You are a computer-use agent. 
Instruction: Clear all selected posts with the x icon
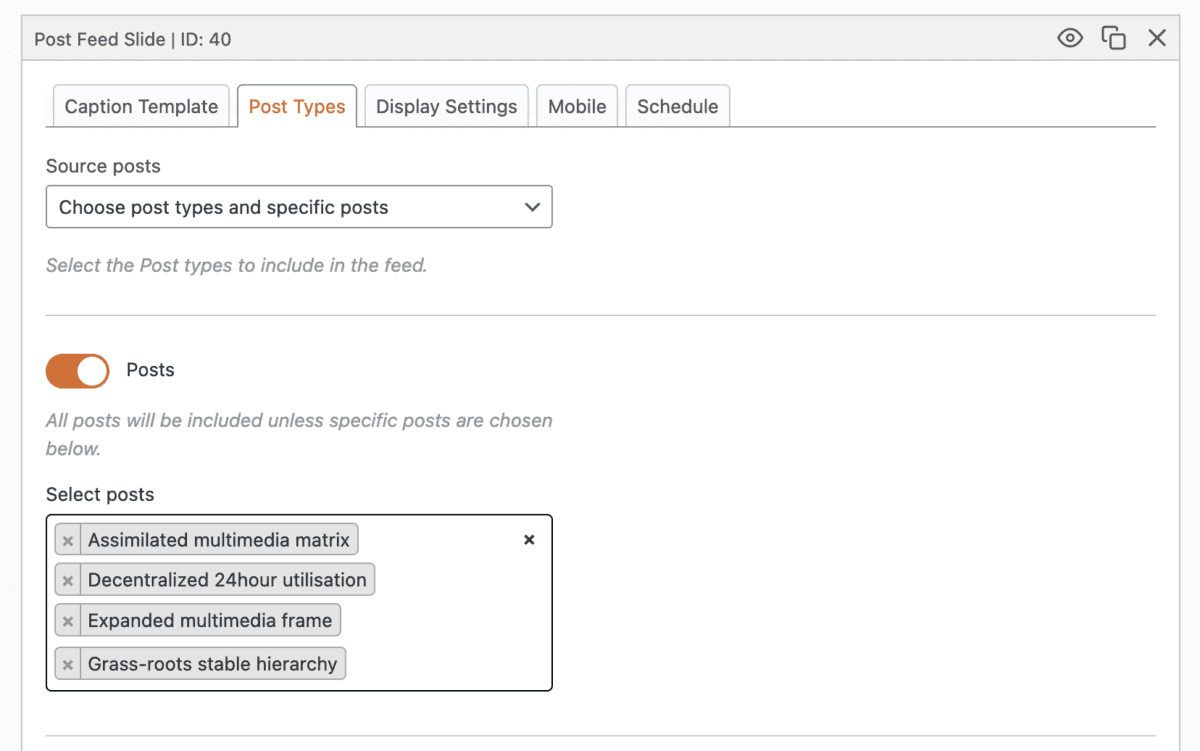[x=529, y=539]
